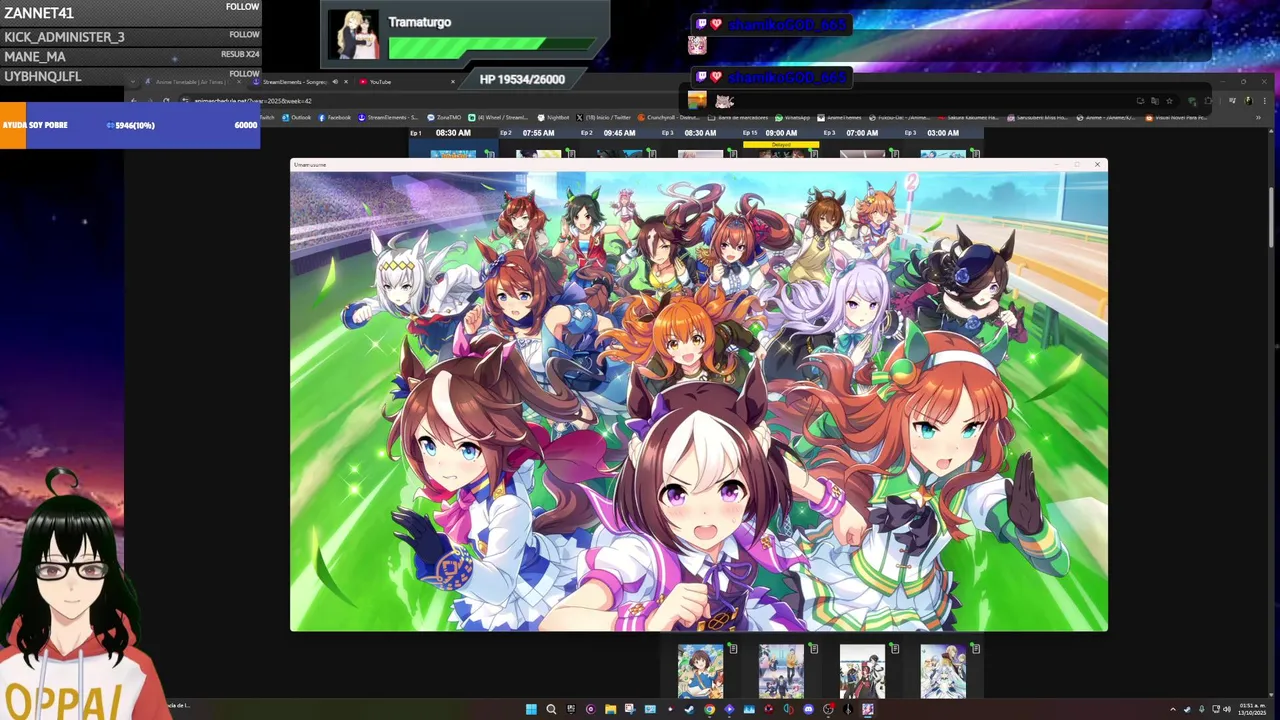Screen dimensions: 1280x720
Task: Open the ZonaTMO bookmark
Action: [444, 117]
